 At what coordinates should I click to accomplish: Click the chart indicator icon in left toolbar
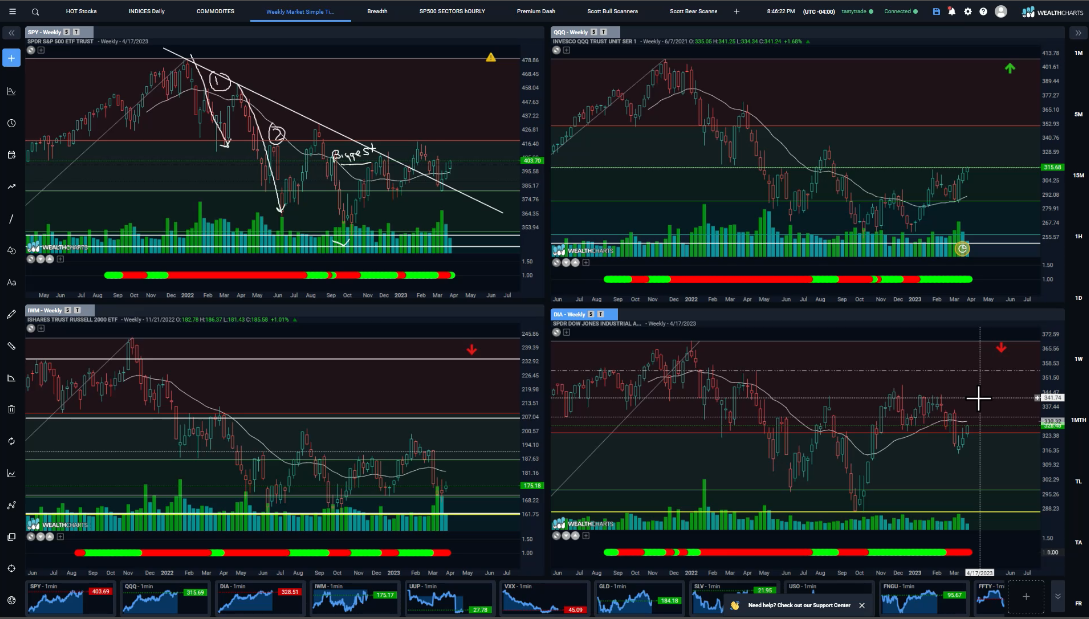[11, 473]
